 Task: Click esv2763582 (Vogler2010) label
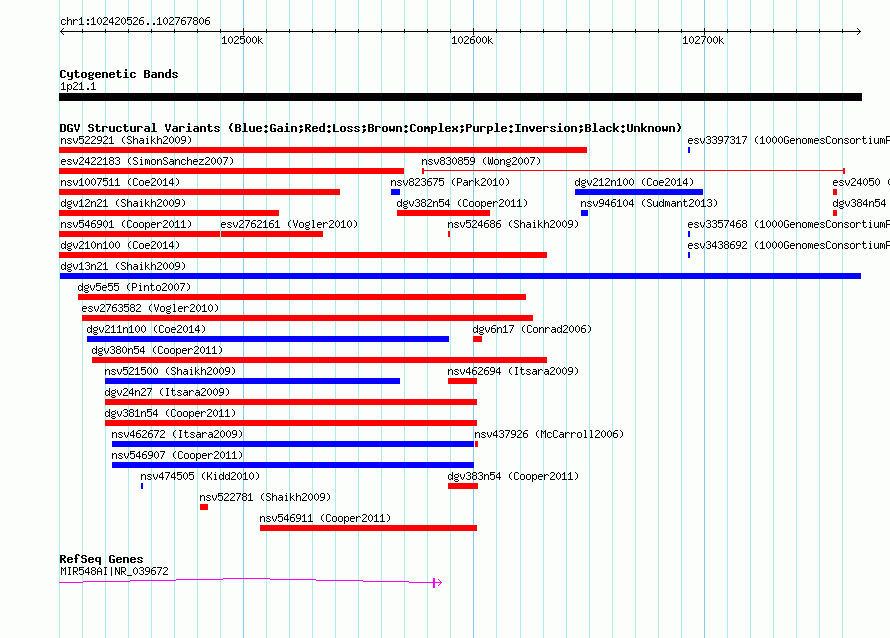(x=150, y=308)
